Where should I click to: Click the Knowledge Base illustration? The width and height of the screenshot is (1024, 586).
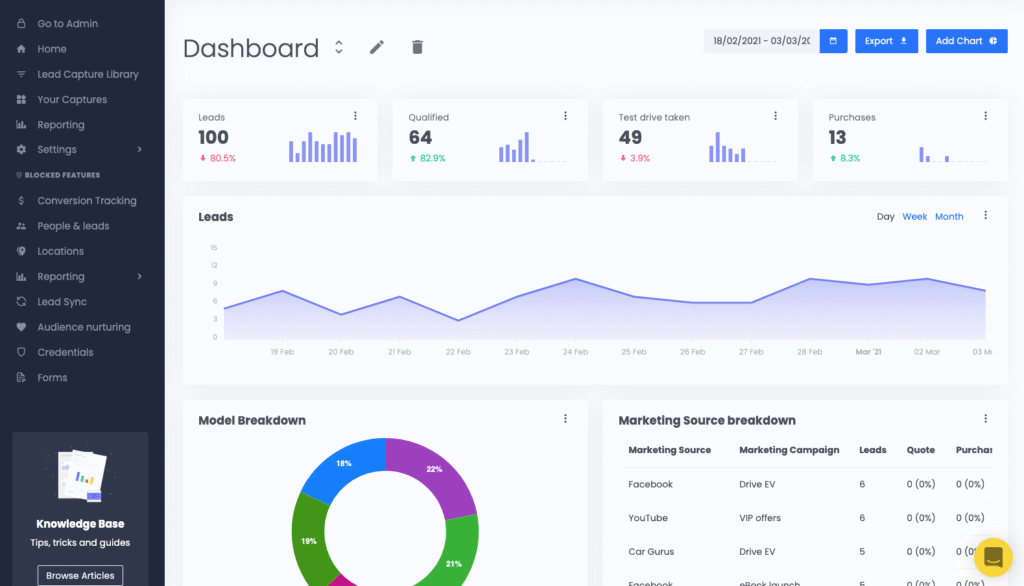point(80,475)
